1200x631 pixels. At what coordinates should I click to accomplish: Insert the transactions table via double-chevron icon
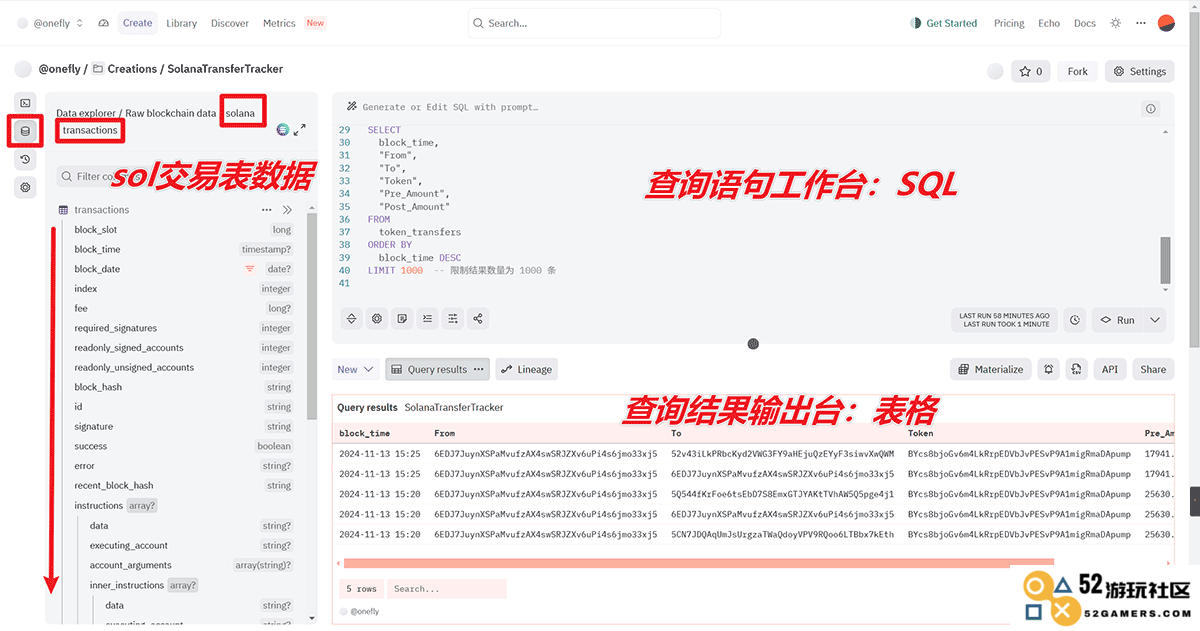click(287, 210)
